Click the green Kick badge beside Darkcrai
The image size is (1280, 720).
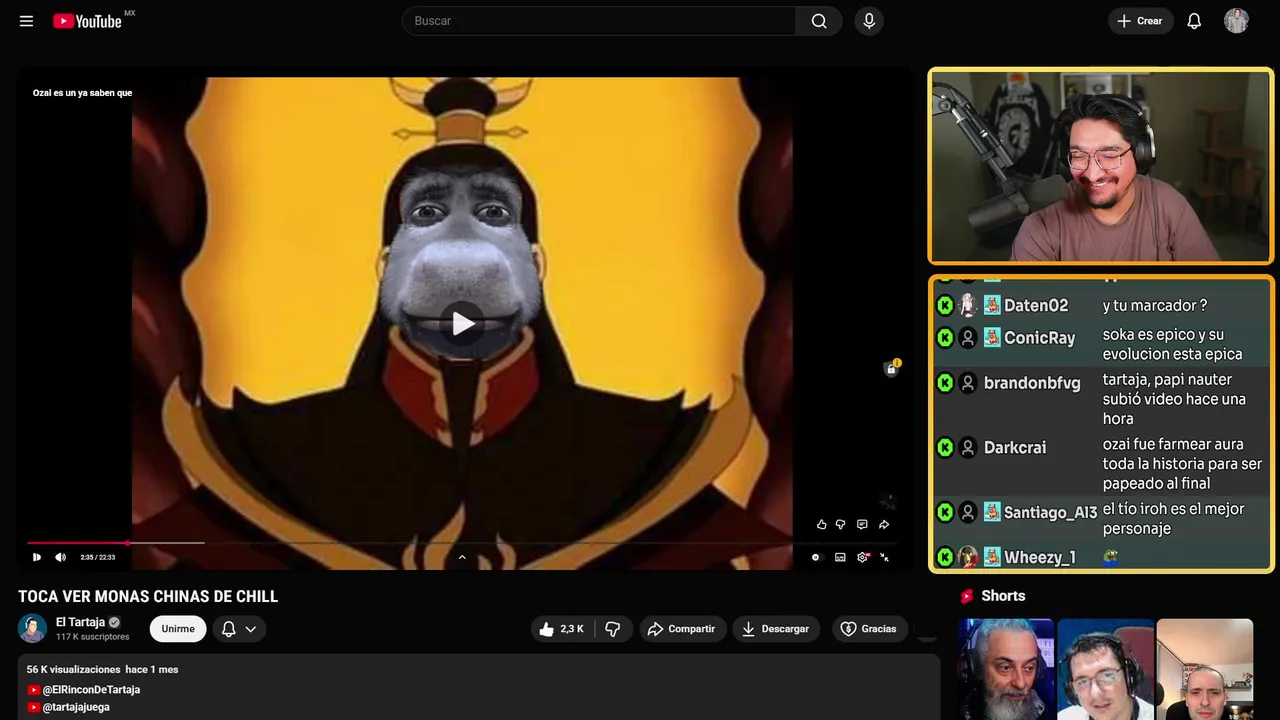coord(945,448)
